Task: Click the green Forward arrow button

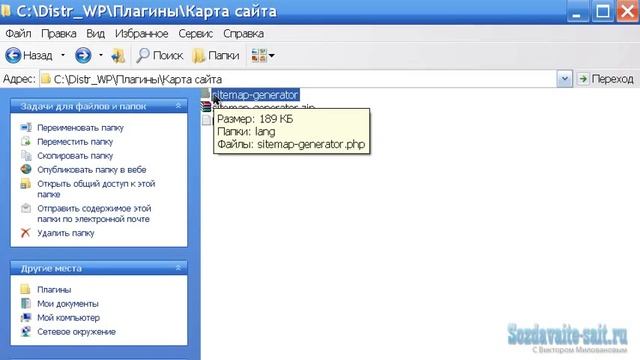Action: click(x=83, y=55)
